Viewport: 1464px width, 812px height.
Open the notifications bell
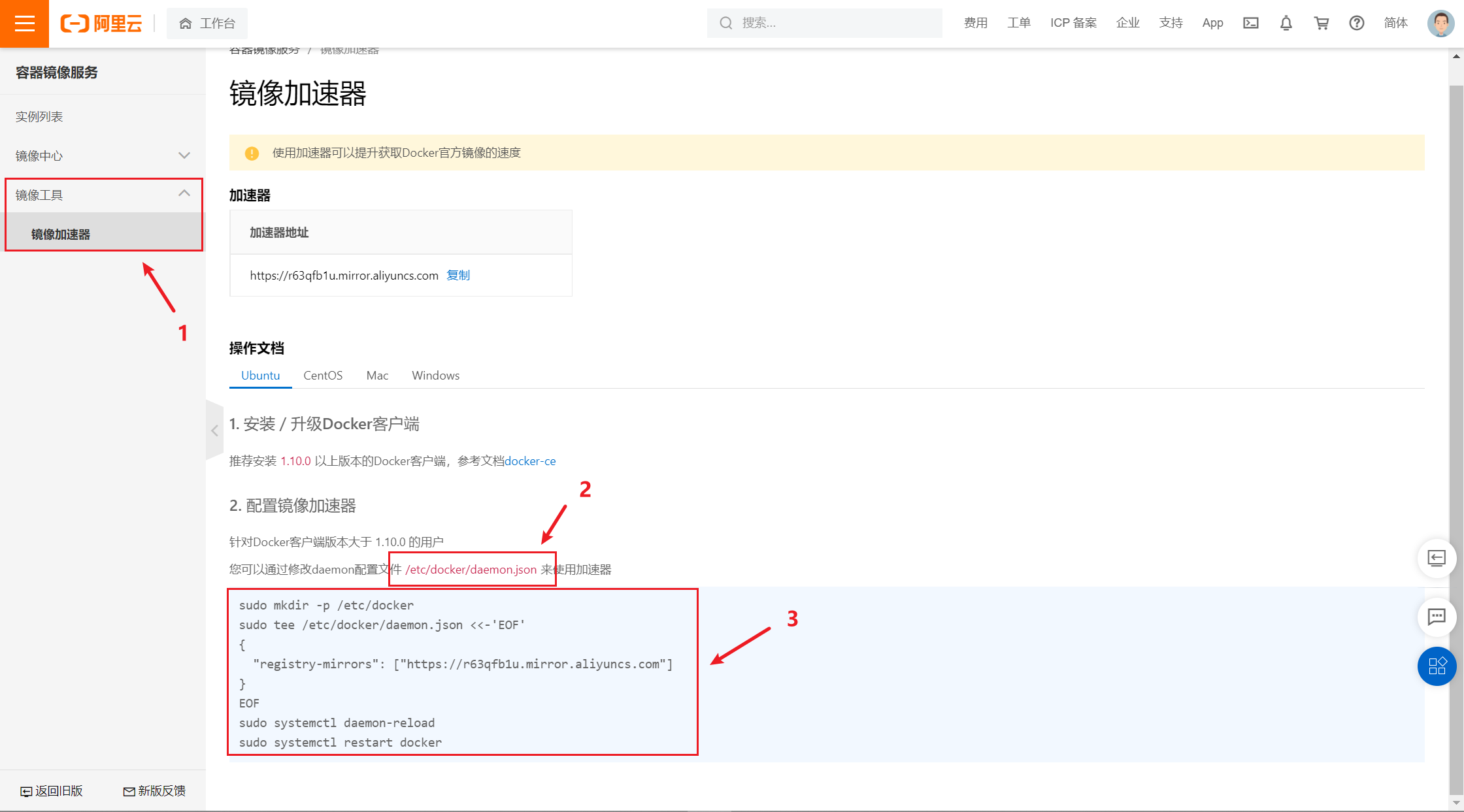1286,23
